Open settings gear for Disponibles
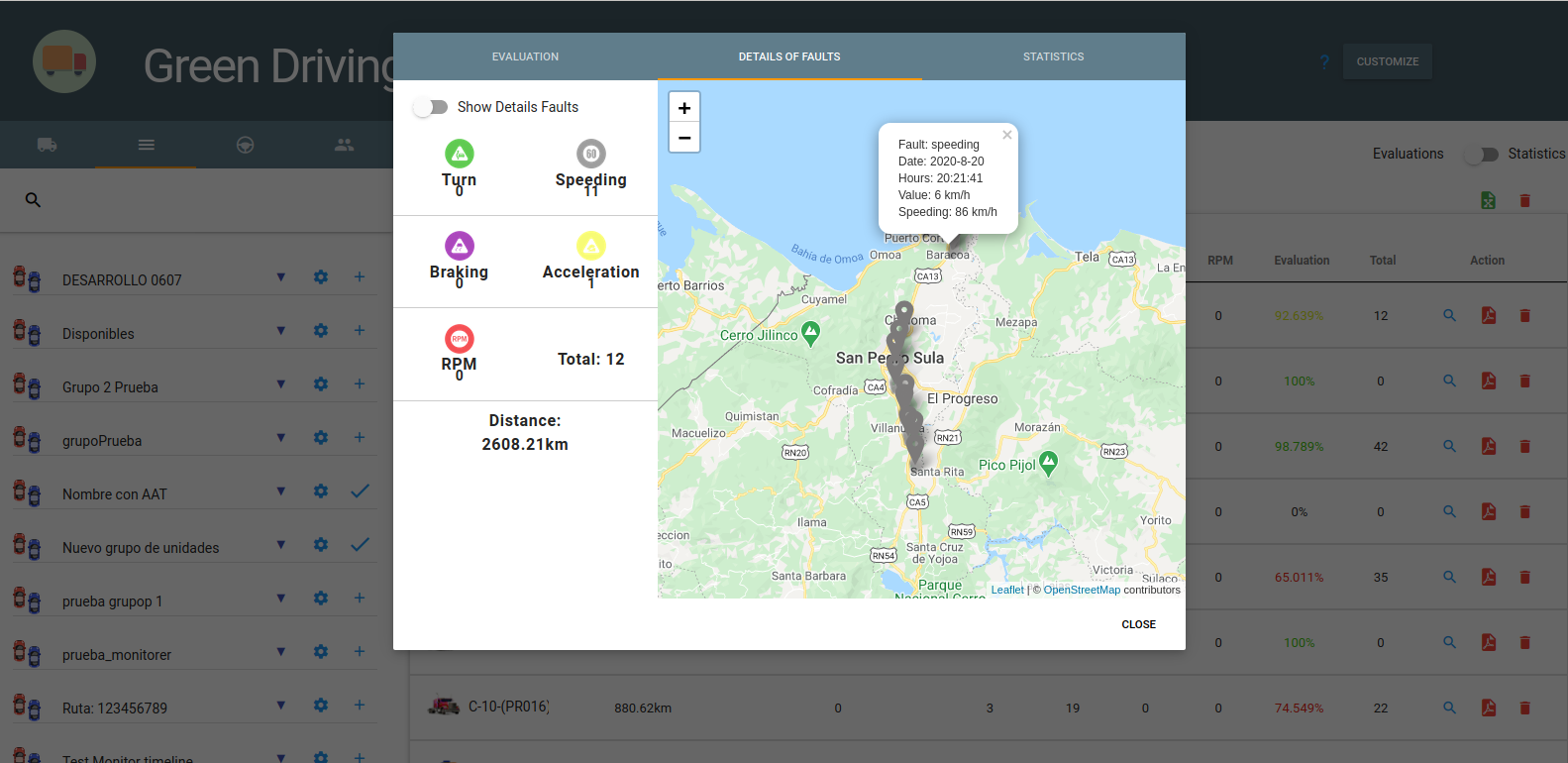 point(321,331)
